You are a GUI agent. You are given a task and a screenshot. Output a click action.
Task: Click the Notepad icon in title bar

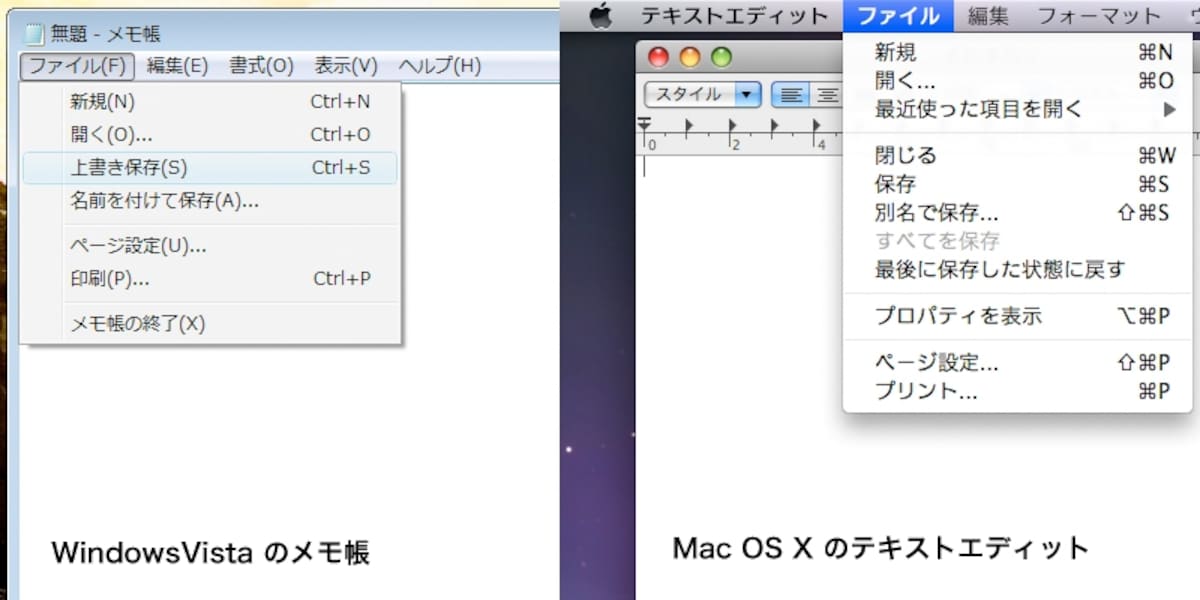(34, 36)
